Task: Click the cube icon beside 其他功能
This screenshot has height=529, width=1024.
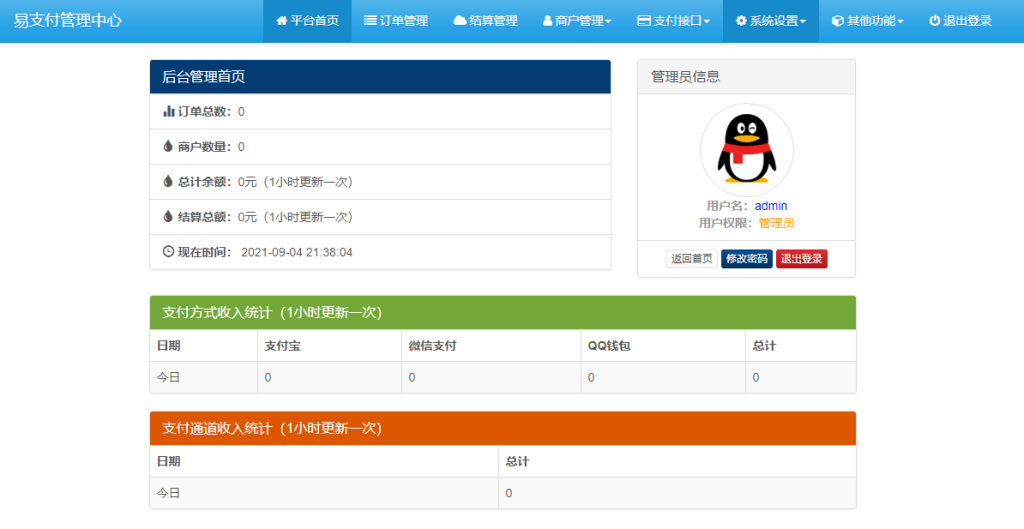Action: (837, 21)
